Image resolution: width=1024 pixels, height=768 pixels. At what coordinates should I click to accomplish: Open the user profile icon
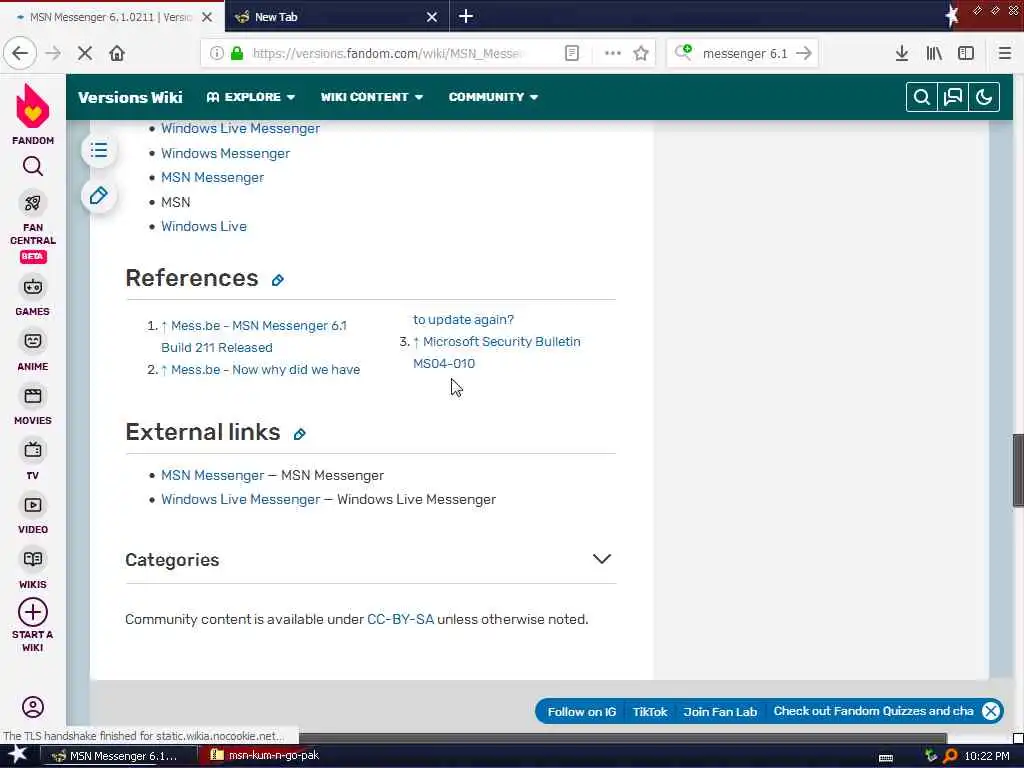point(33,707)
